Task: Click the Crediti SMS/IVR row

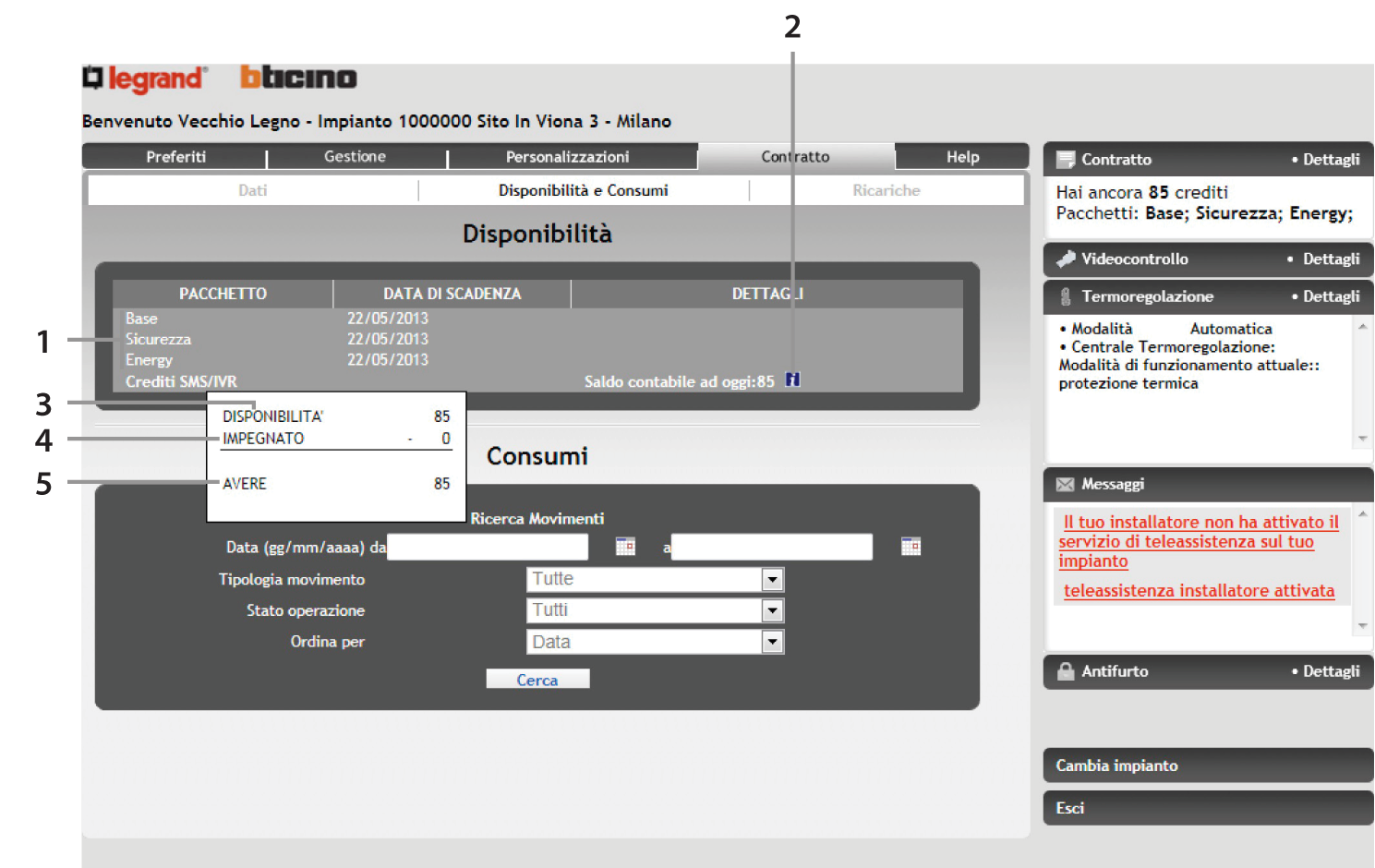Action: coord(537,380)
